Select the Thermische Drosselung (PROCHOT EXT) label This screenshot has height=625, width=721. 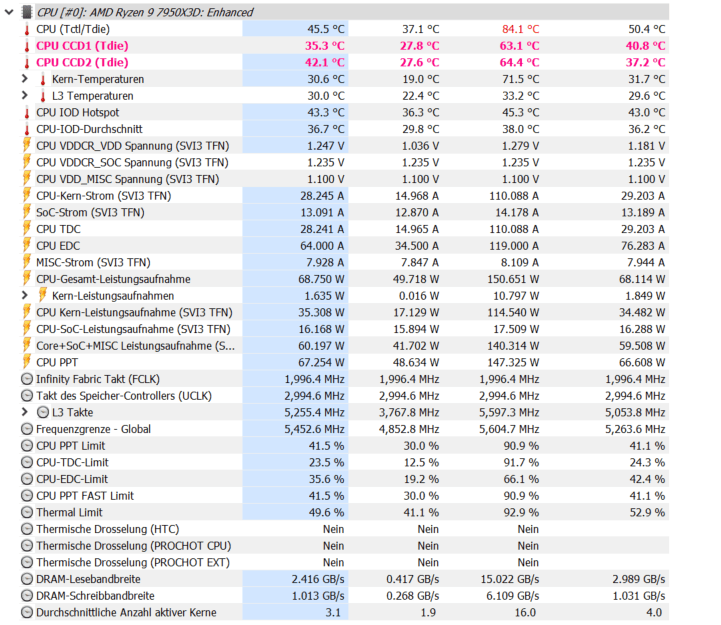(133, 562)
